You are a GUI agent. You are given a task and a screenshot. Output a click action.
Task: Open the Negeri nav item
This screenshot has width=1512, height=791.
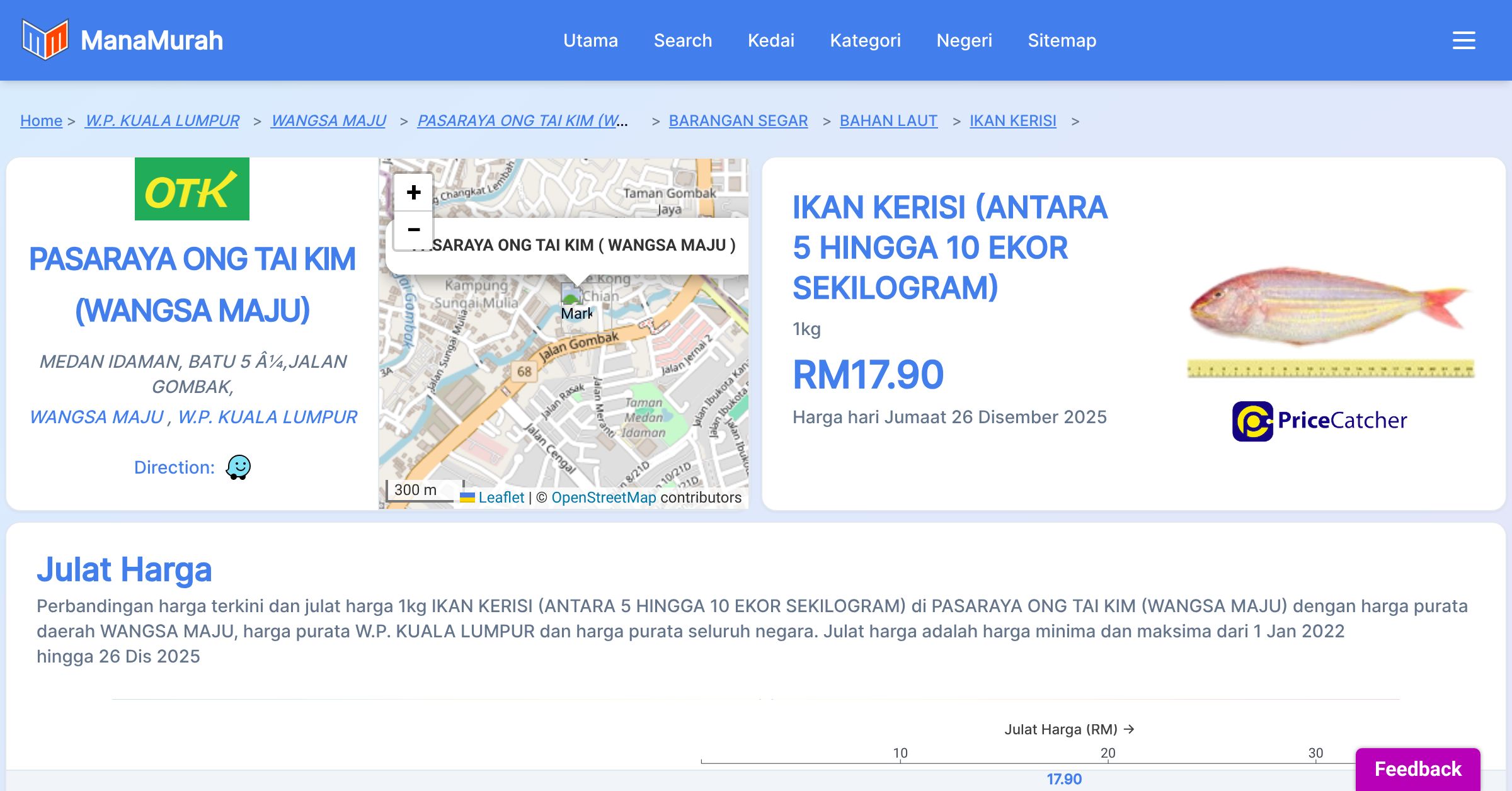coord(964,40)
